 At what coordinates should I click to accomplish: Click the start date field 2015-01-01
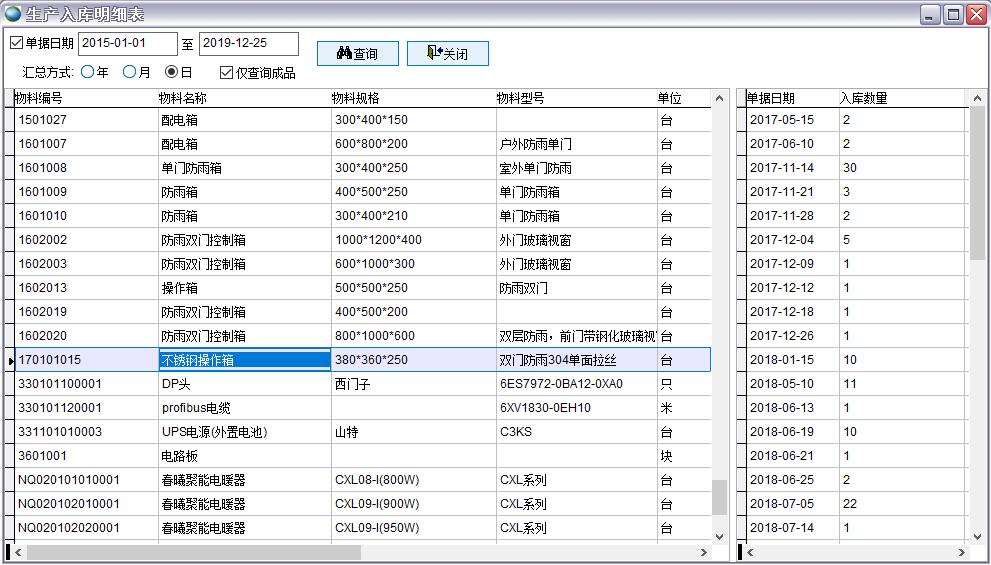[127, 43]
